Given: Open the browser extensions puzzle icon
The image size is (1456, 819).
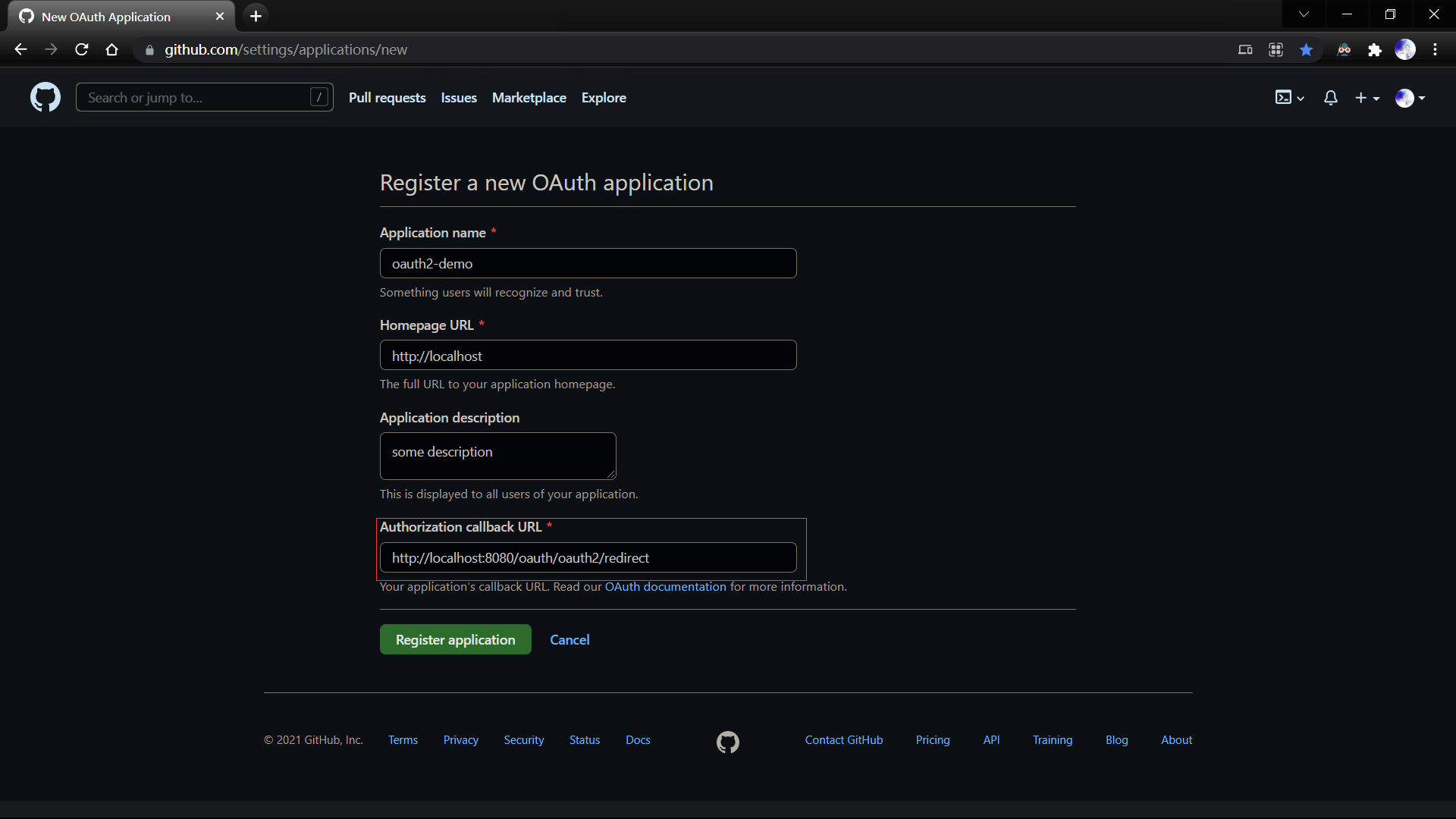Looking at the screenshot, I should [1374, 50].
